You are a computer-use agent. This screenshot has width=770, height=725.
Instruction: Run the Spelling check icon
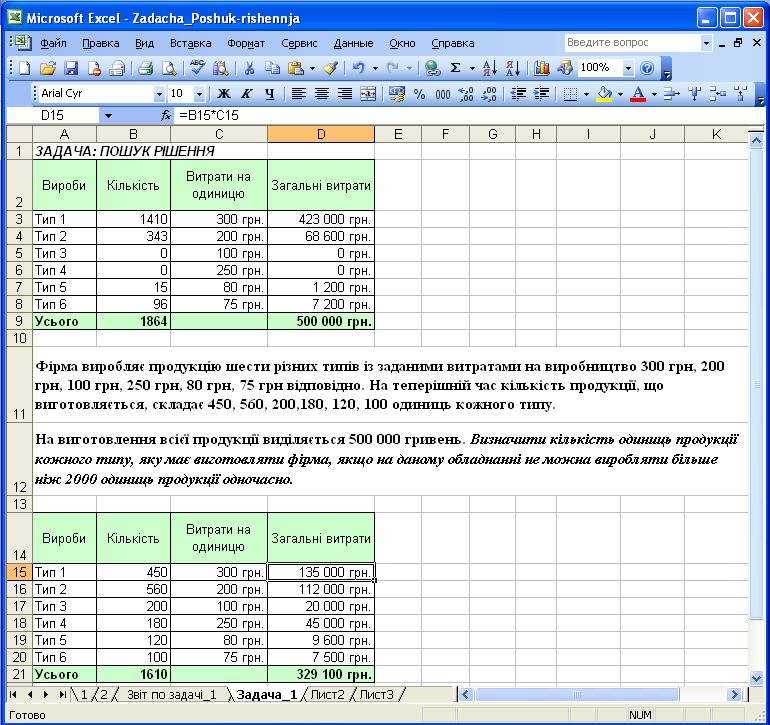[x=197, y=68]
